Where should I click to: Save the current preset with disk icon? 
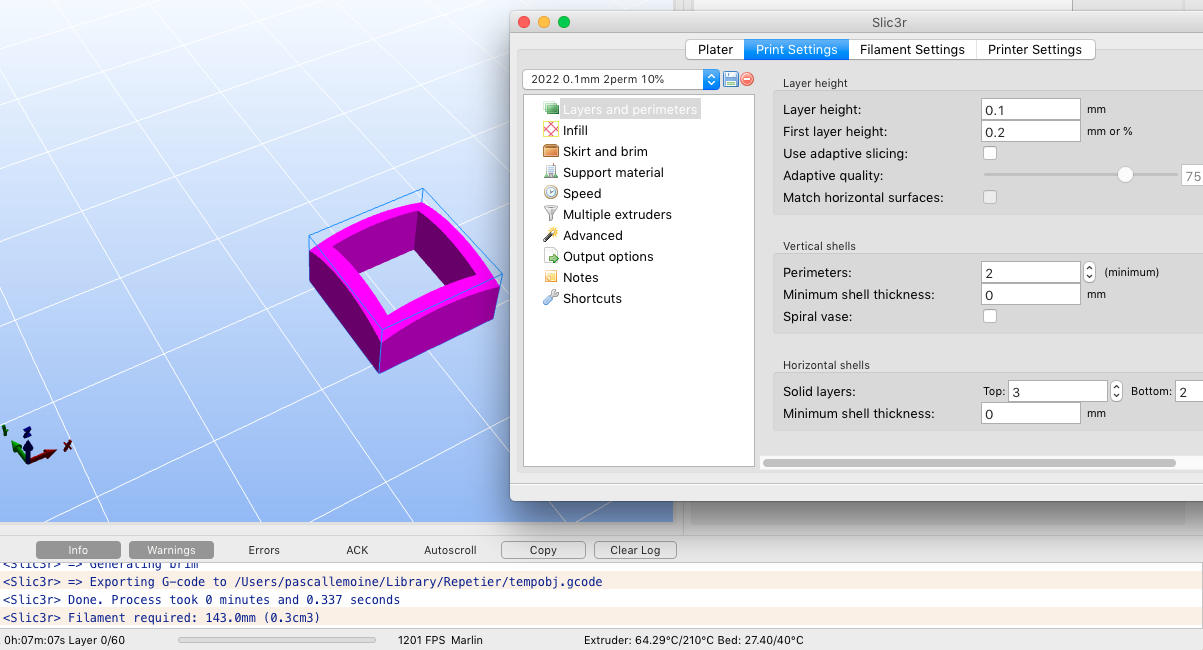click(x=730, y=79)
